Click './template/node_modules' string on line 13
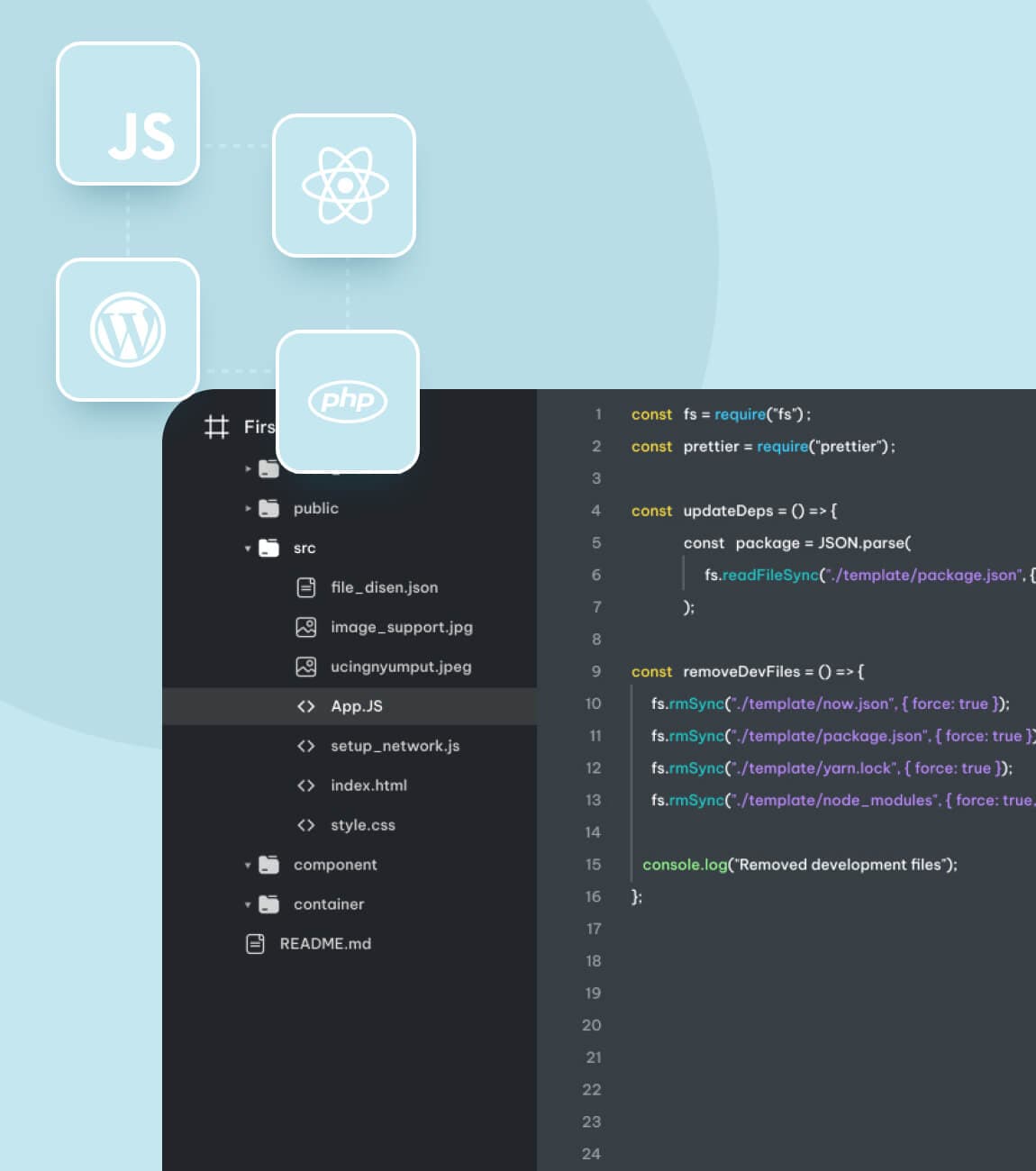 (x=835, y=800)
